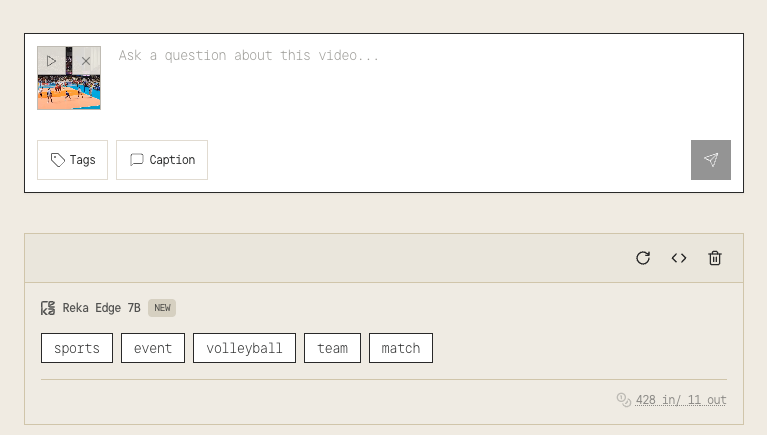Select the event tag

153,348
